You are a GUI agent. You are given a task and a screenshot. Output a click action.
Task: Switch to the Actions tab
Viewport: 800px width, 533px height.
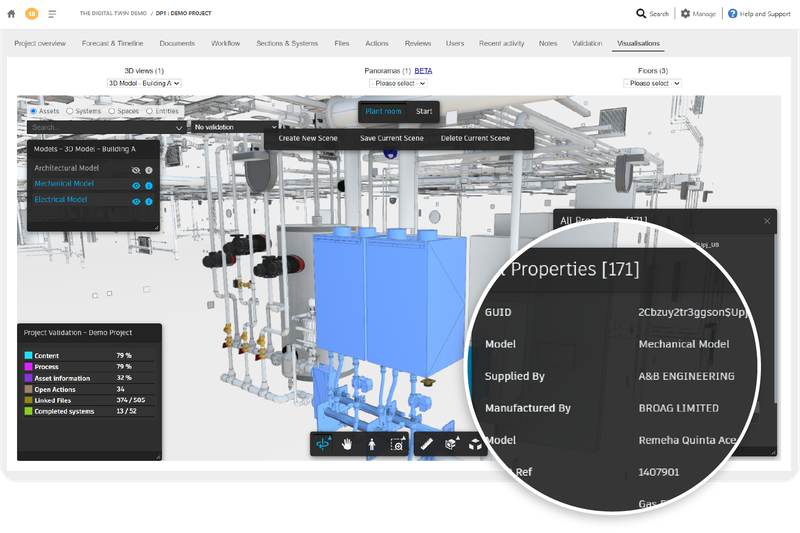point(377,43)
